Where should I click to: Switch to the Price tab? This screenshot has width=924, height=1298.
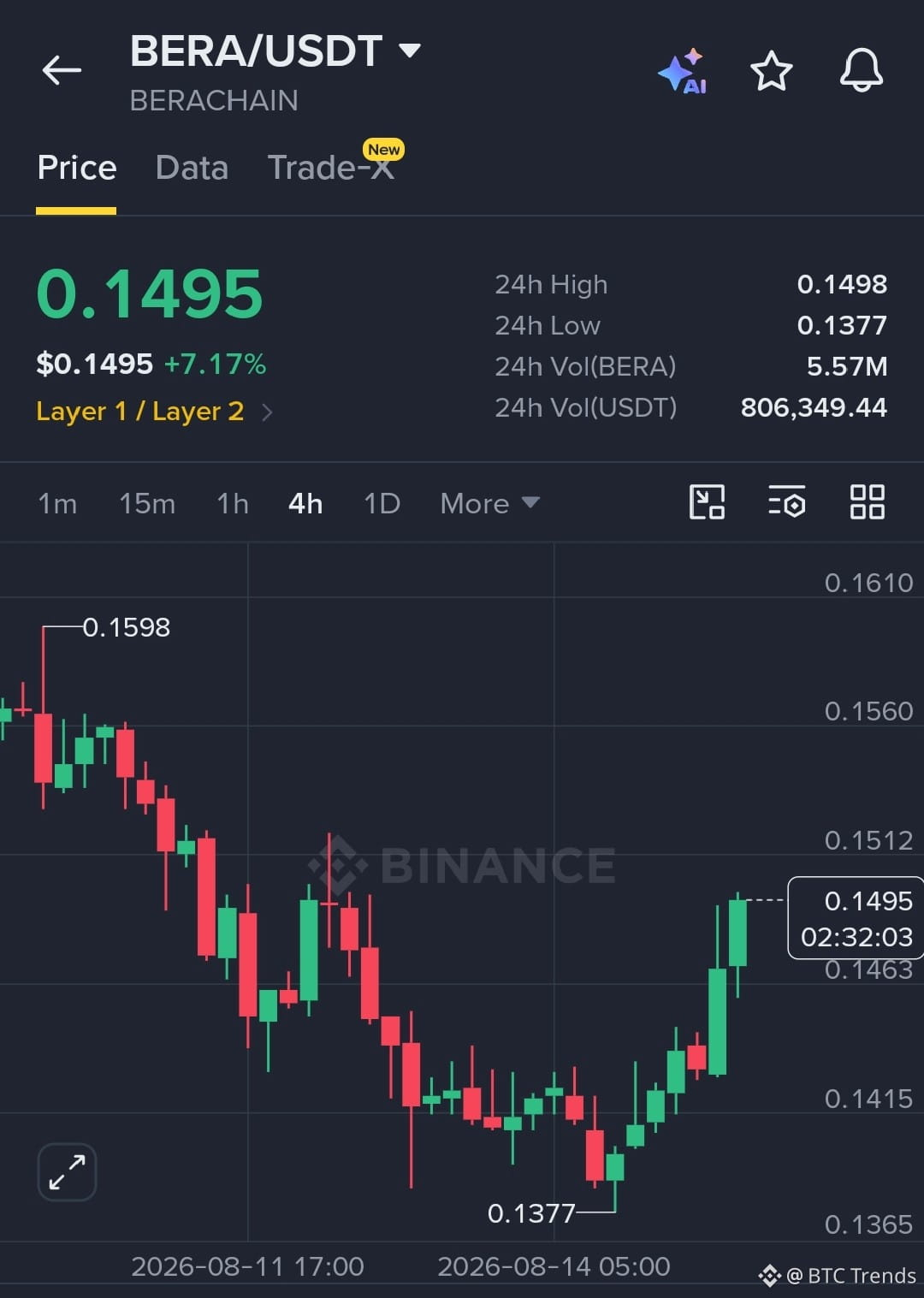click(77, 168)
